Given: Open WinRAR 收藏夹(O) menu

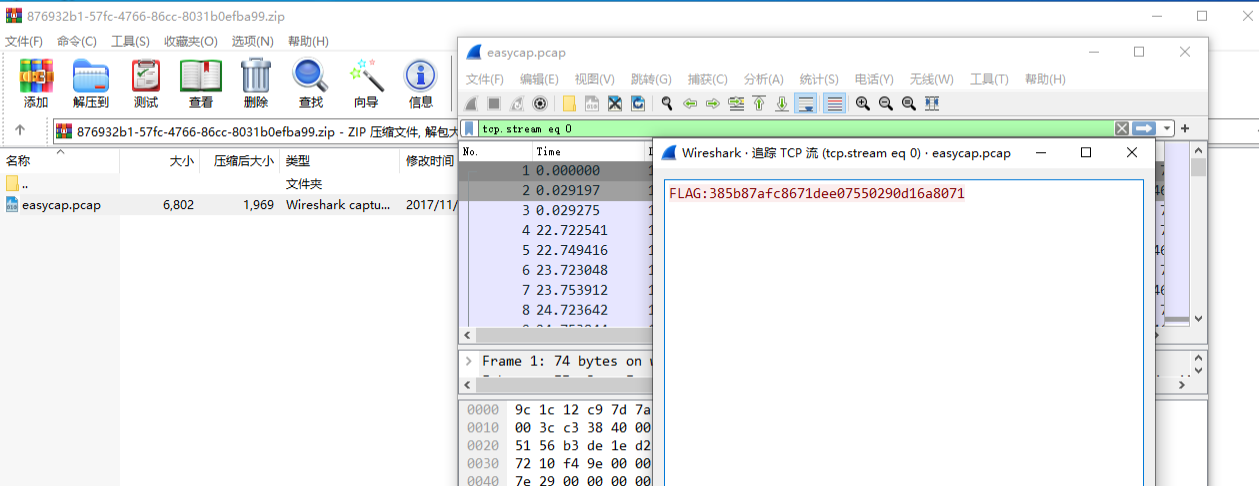Looking at the screenshot, I should (x=191, y=41).
